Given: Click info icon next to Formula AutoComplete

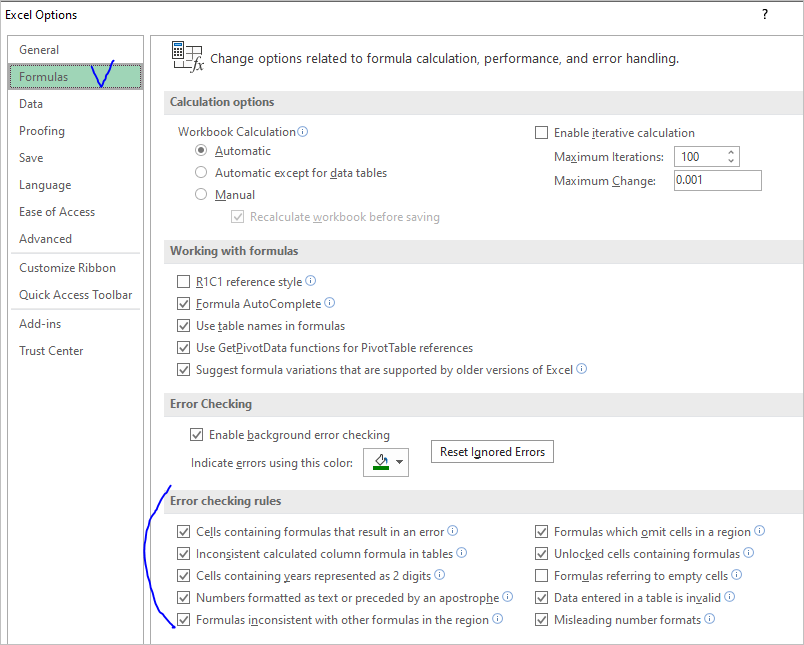Looking at the screenshot, I should tap(330, 303).
